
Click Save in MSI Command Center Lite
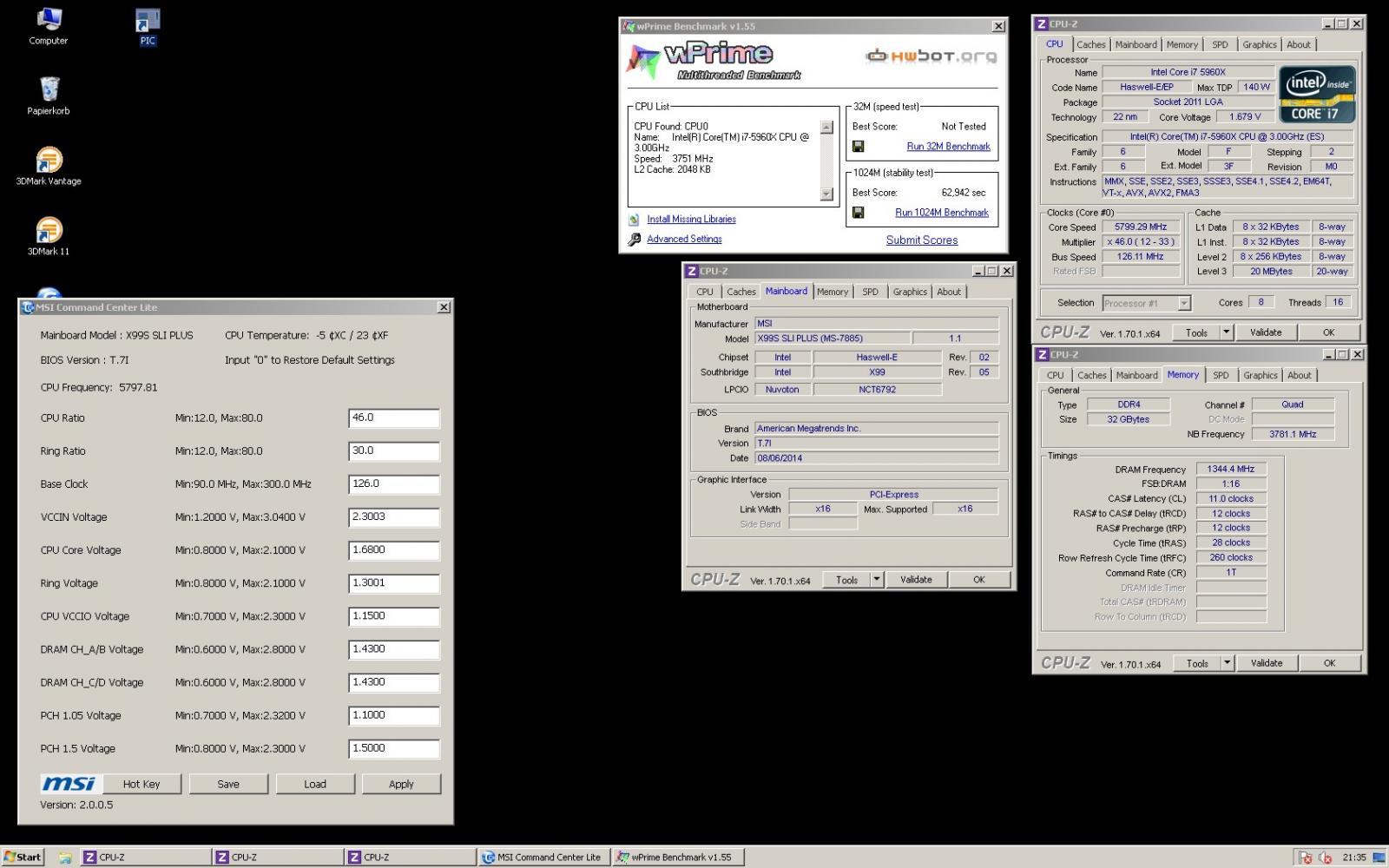click(x=228, y=784)
